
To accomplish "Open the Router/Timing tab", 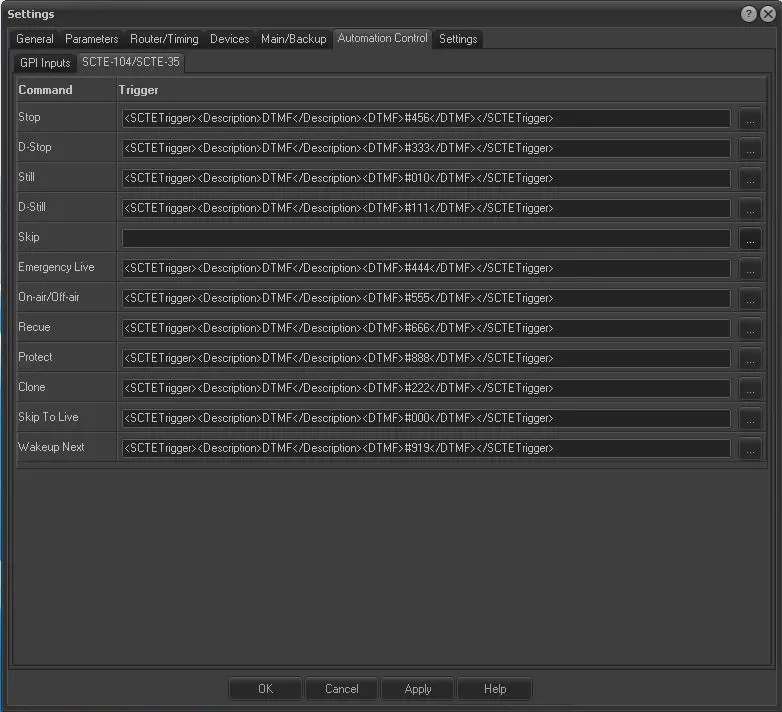I will [164, 39].
